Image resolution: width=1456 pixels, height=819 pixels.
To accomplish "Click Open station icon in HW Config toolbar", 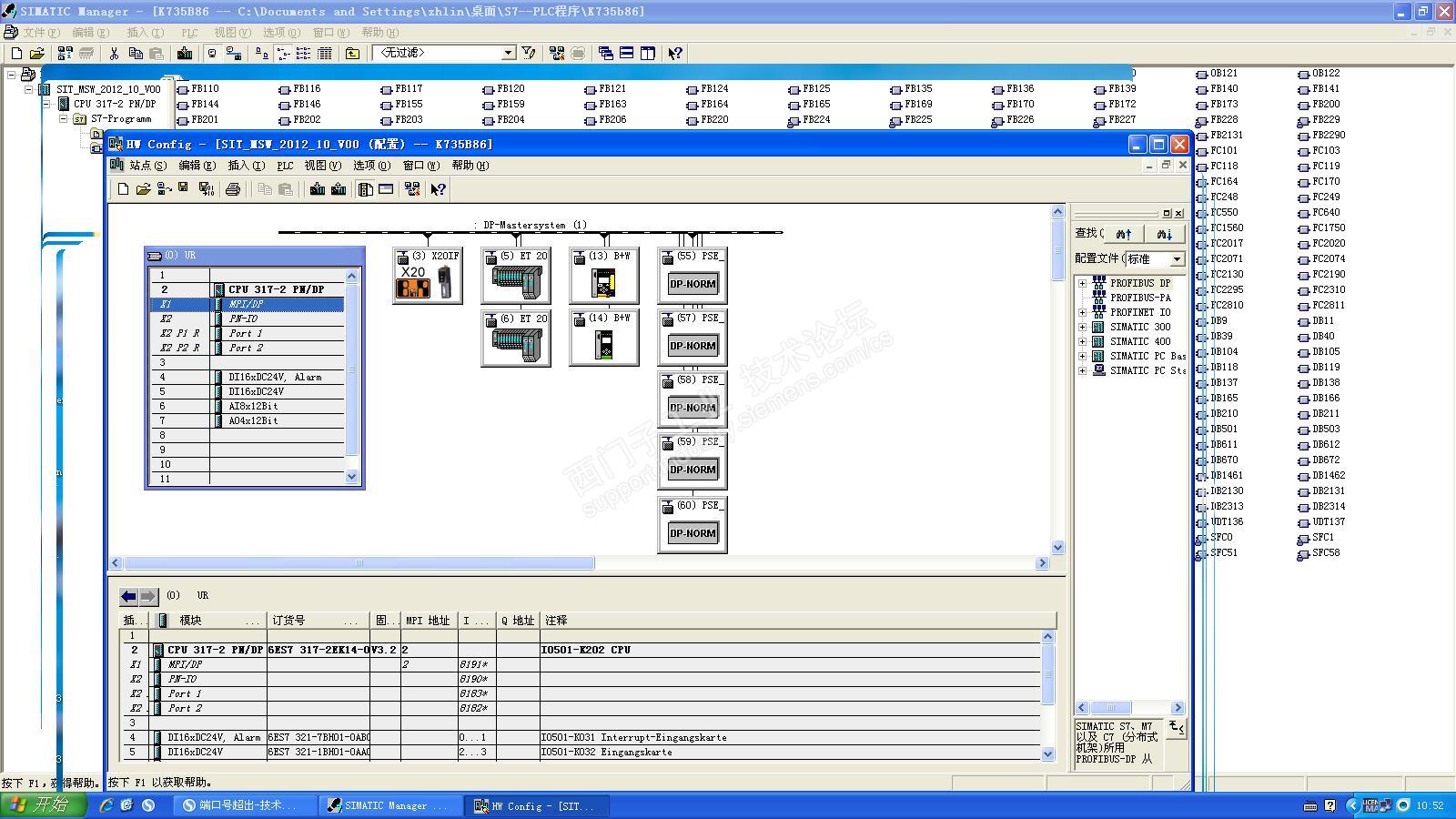I will [143, 189].
